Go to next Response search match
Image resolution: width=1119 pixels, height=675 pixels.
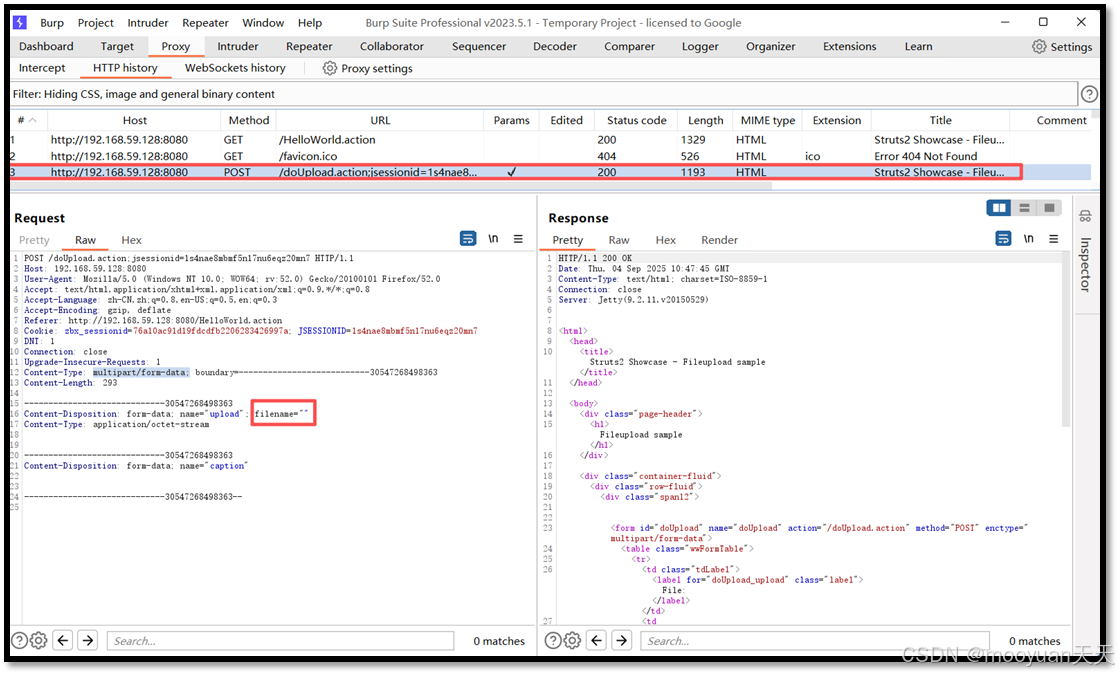[622, 641]
